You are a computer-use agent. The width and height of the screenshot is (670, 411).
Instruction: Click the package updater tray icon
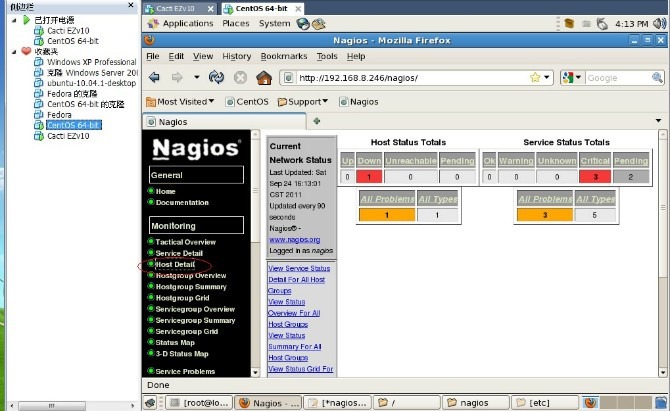(x=569, y=23)
